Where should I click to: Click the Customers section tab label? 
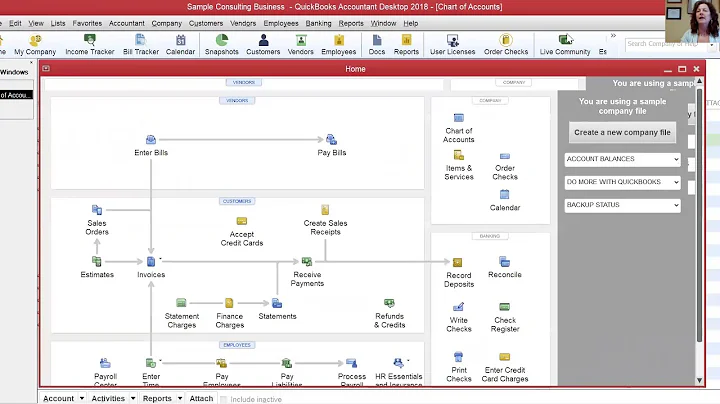coord(237,201)
